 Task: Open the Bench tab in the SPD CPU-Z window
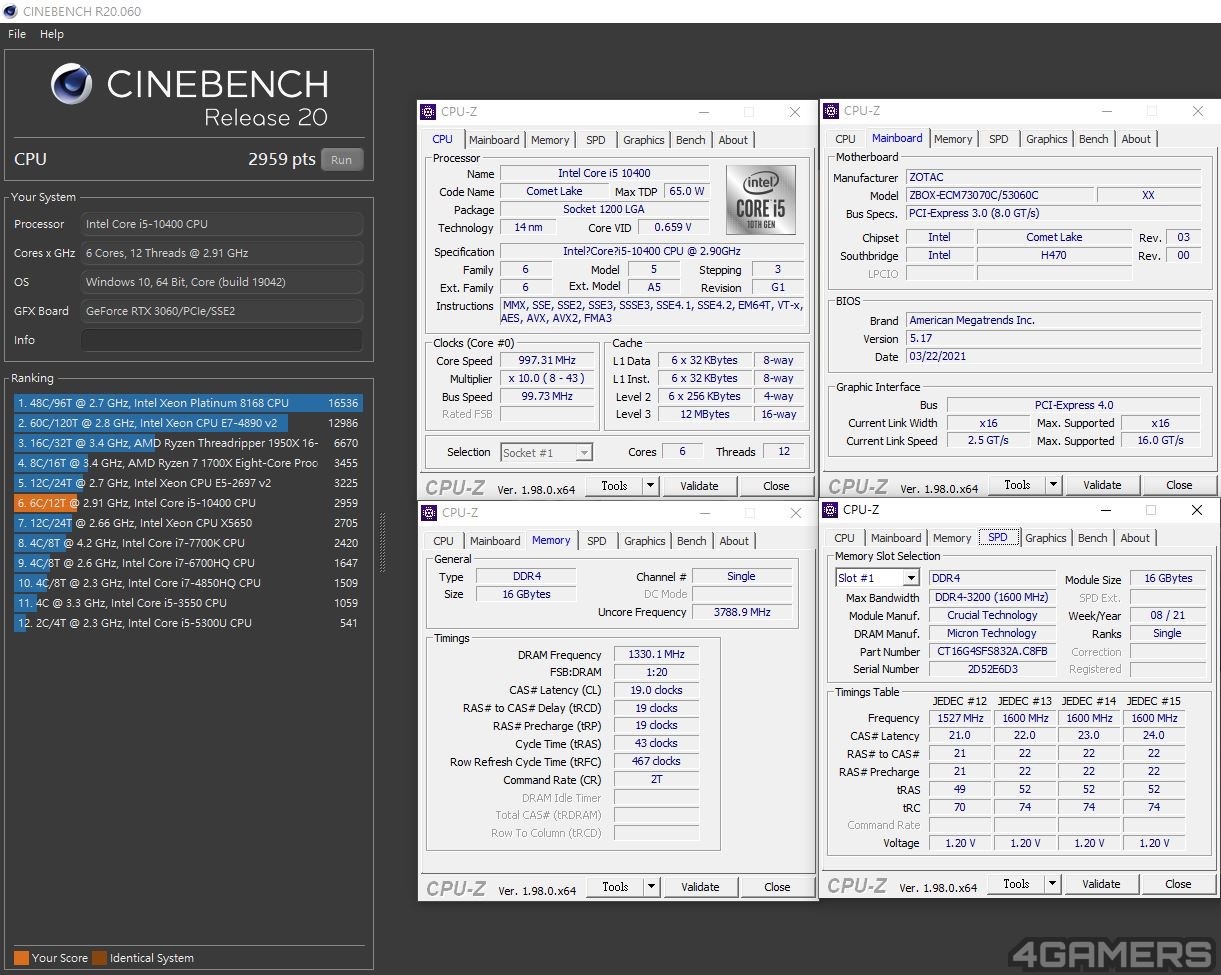(x=1093, y=538)
